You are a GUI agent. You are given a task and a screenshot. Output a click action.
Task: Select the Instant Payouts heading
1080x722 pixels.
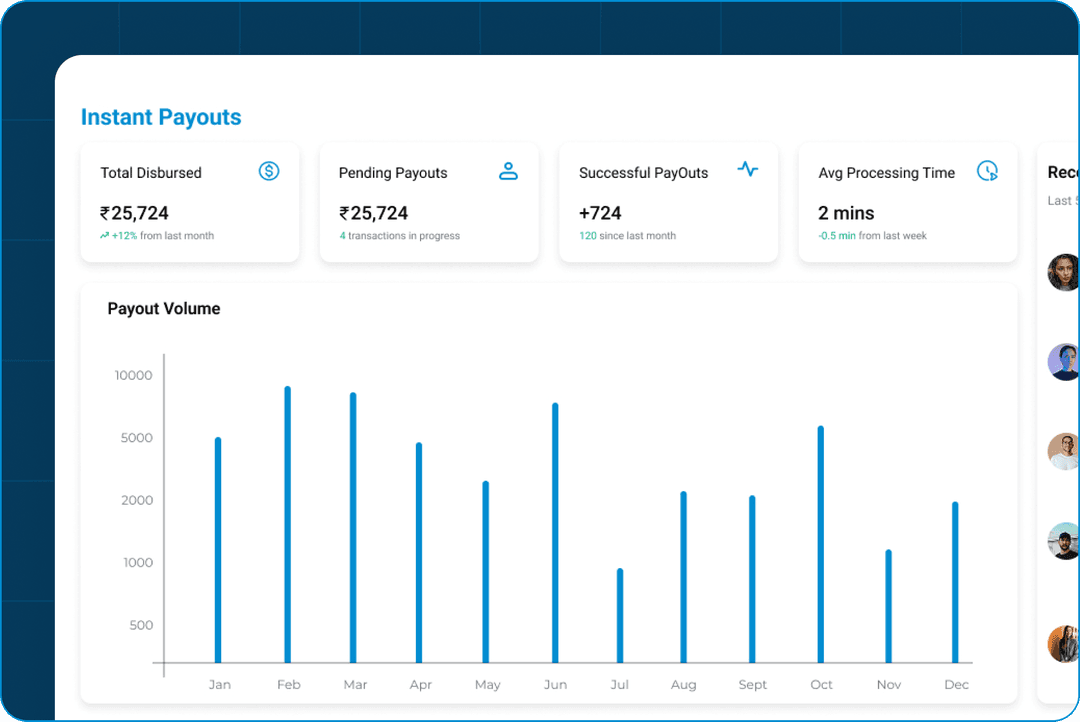pos(161,117)
